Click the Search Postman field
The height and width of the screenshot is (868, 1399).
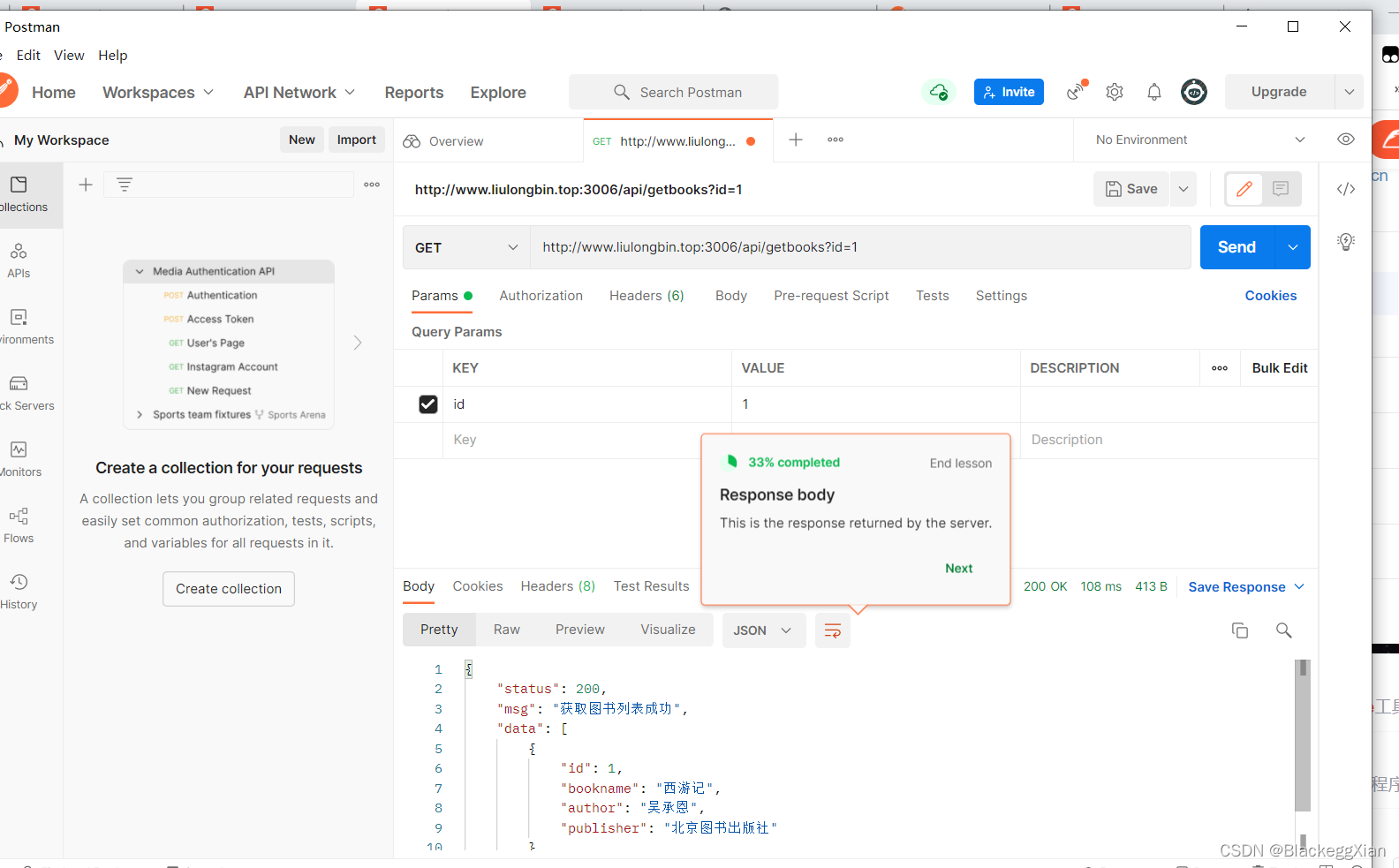[x=674, y=92]
